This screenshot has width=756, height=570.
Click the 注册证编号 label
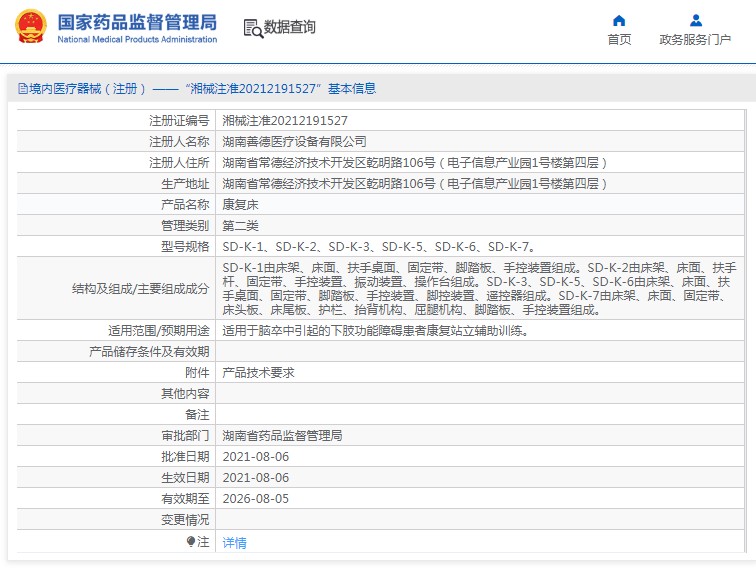coord(179,121)
